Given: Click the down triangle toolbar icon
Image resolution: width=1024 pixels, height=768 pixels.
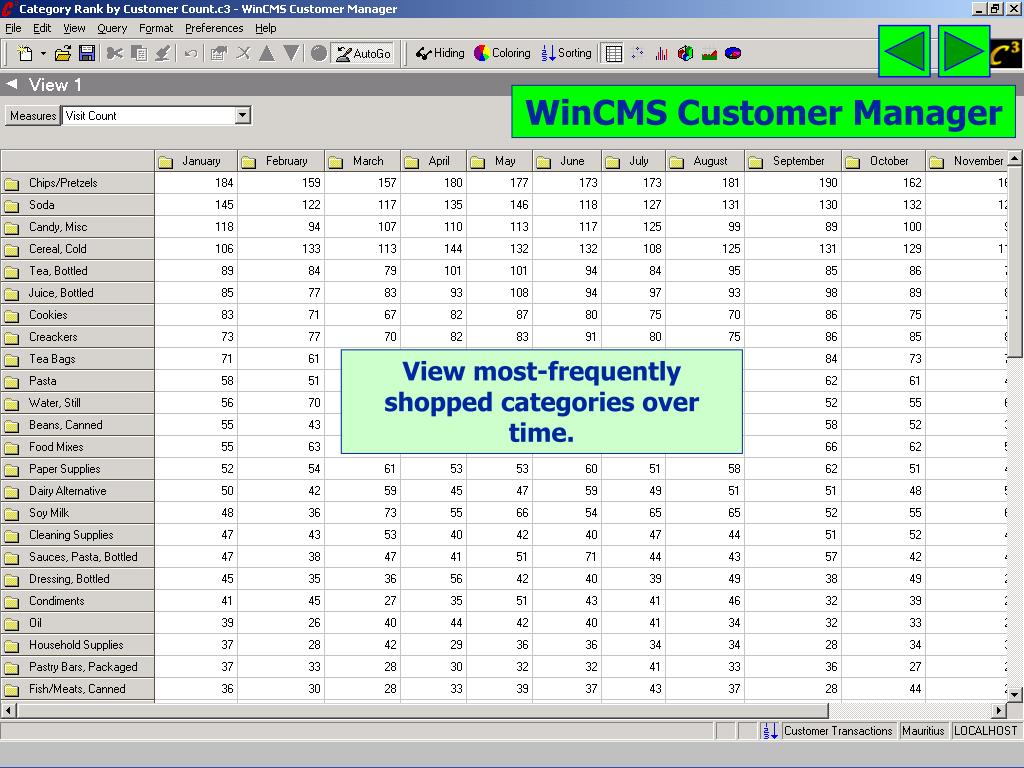Looking at the screenshot, I should pyautogui.click(x=291, y=54).
